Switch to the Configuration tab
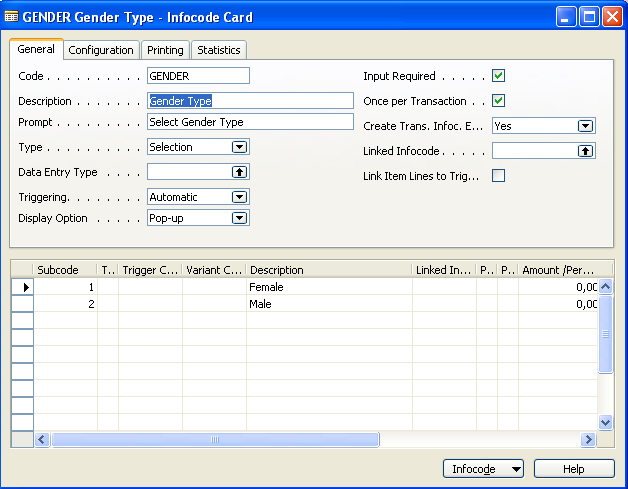628x489 pixels. (101, 50)
